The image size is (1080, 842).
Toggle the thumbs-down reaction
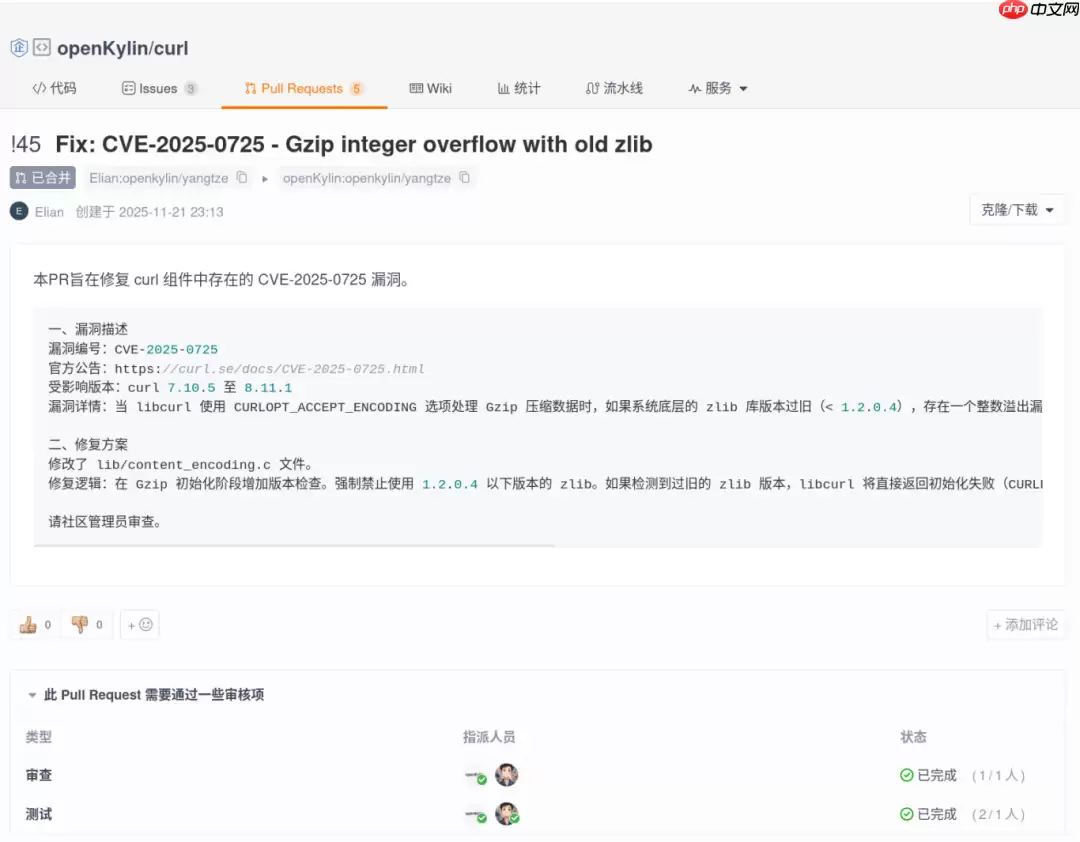pos(87,624)
